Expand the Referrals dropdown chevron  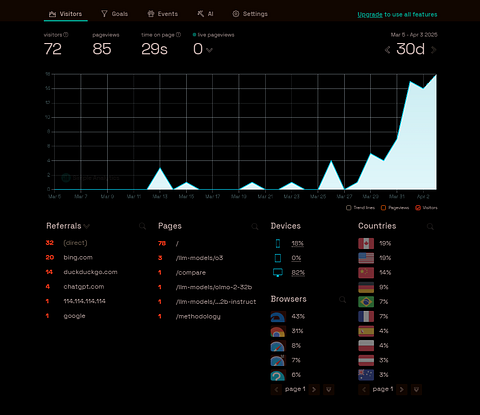(x=87, y=227)
